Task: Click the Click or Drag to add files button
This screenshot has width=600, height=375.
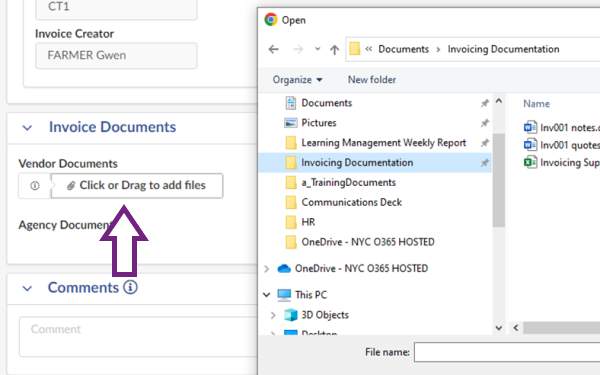Action: coord(137,186)
